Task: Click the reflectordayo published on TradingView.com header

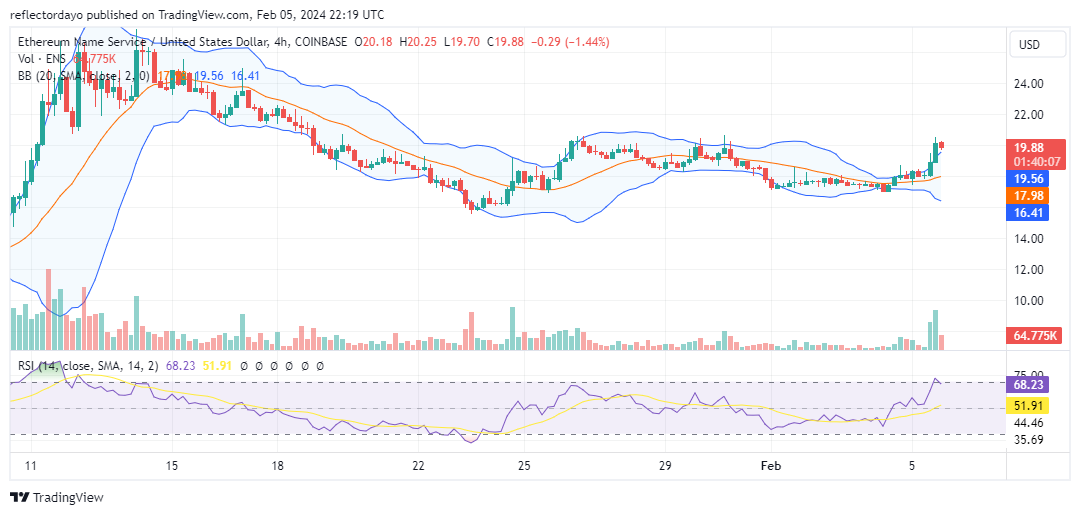Action: click(x=198, y=14)
